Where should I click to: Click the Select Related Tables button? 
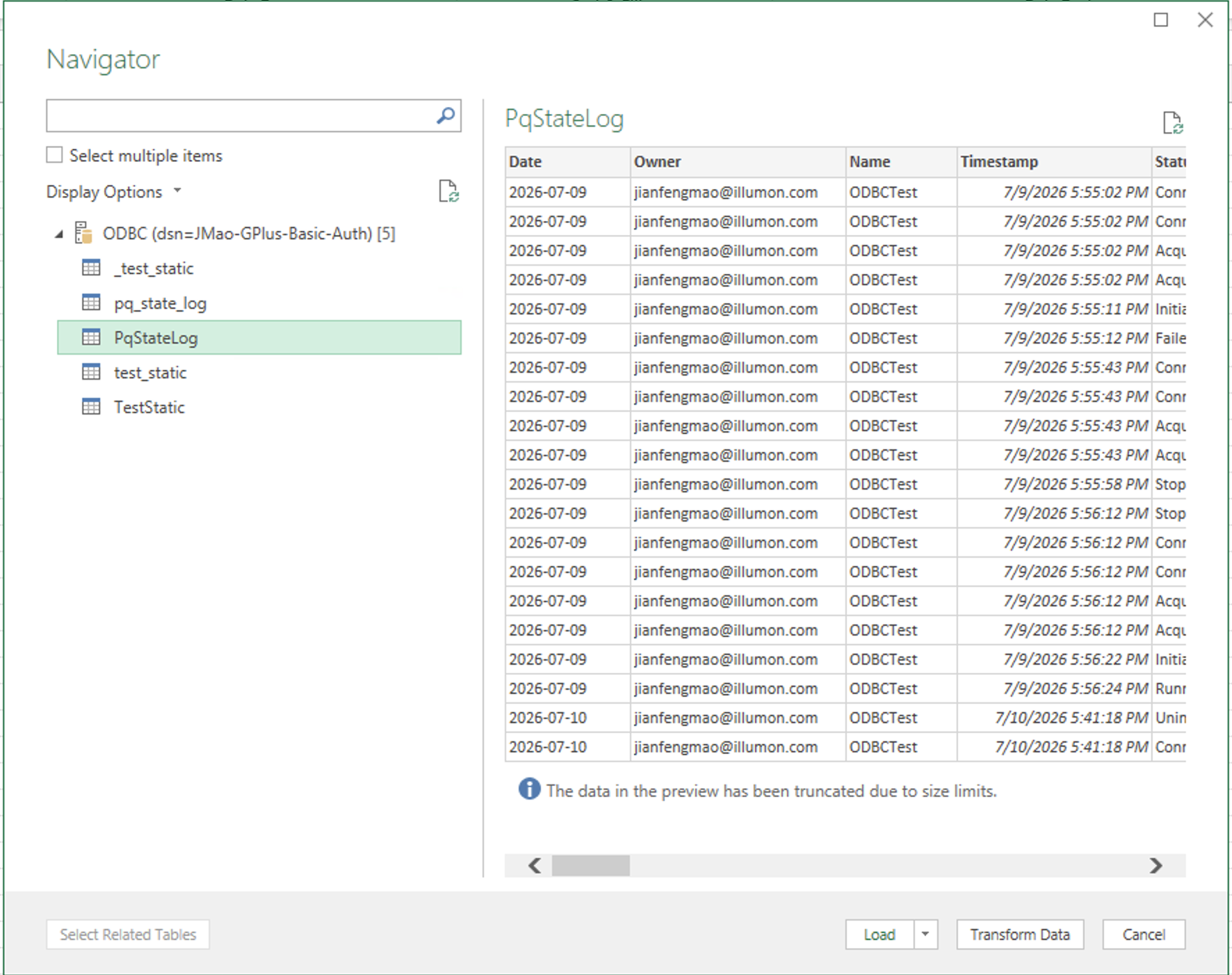(128, 935)
